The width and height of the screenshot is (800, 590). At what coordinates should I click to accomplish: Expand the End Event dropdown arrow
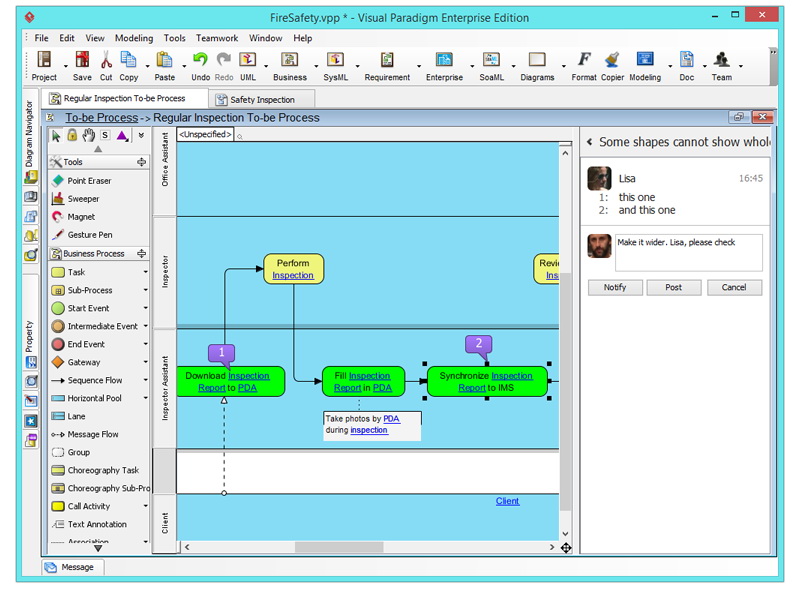coord(145,344)
